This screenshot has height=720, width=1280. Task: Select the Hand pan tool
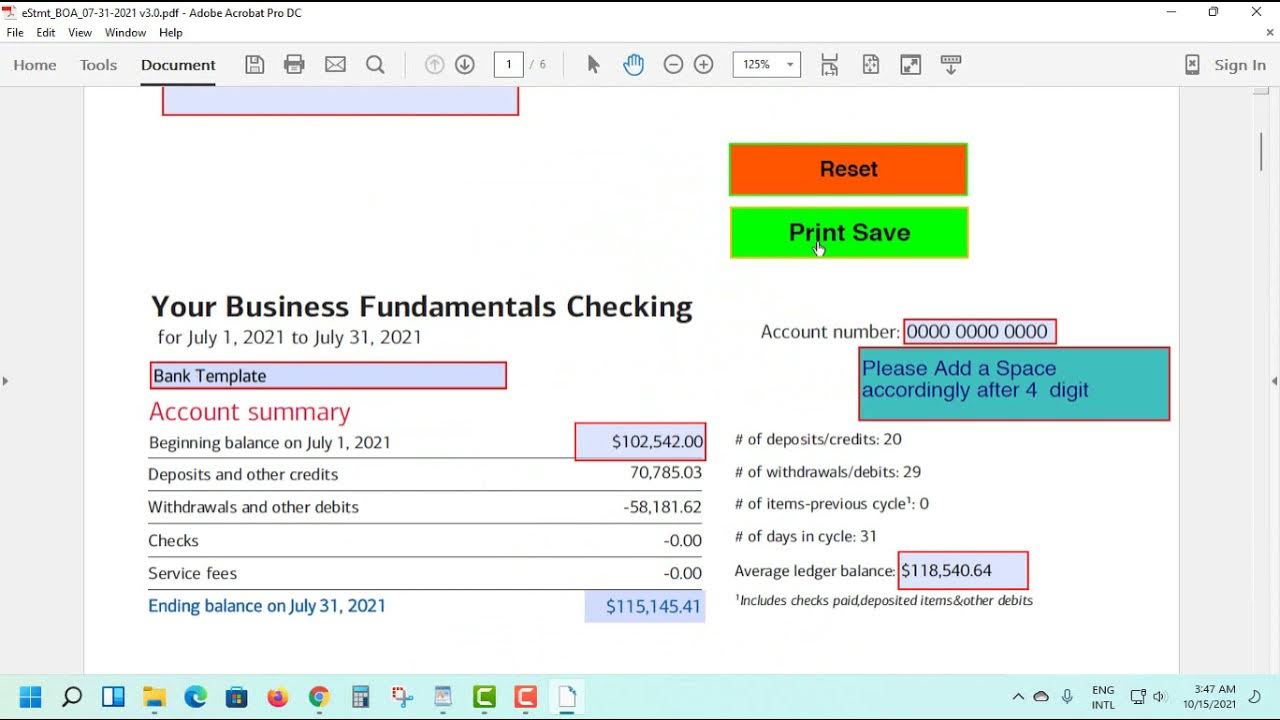click(633, 65)
